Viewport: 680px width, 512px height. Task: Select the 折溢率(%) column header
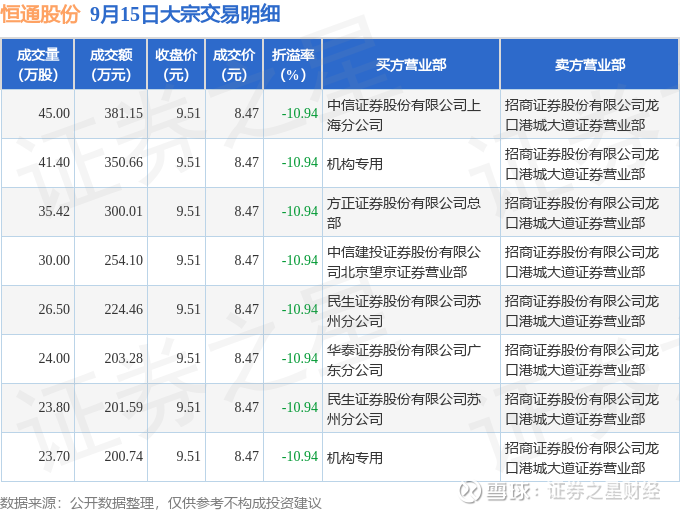coord(293,65)
